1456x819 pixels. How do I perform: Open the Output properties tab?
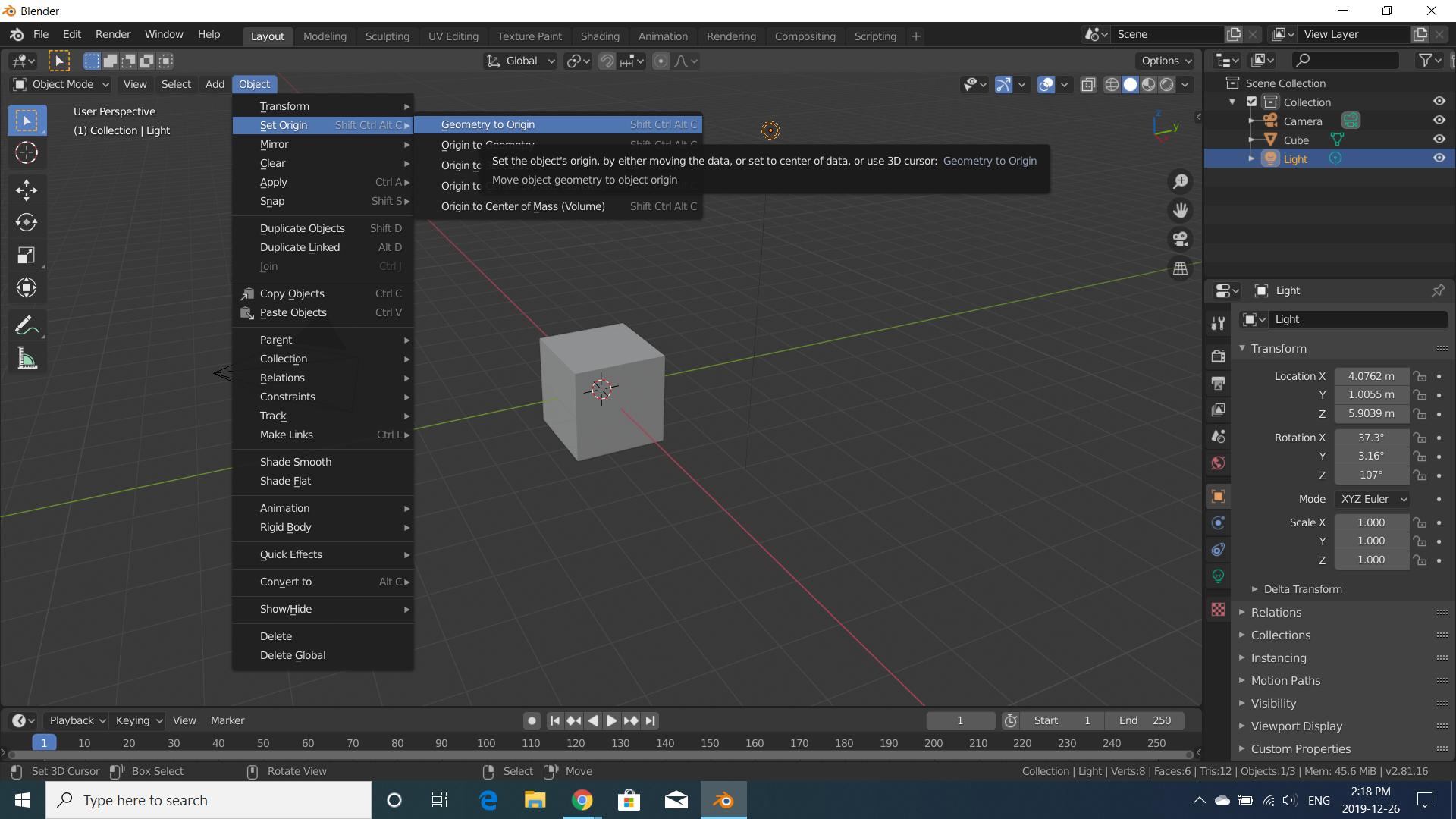pos(1218,383)
